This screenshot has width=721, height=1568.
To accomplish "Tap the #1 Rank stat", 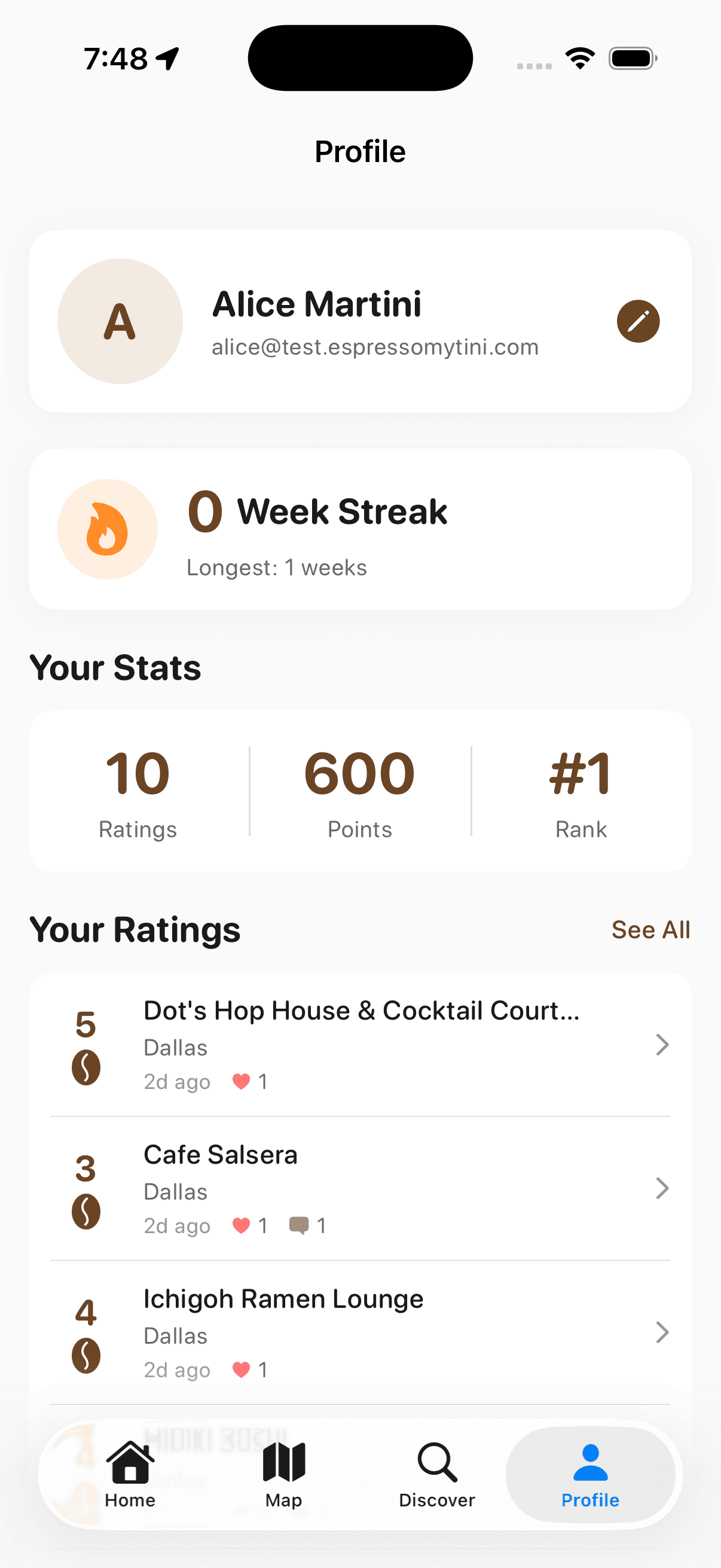I will pos(581,791).
